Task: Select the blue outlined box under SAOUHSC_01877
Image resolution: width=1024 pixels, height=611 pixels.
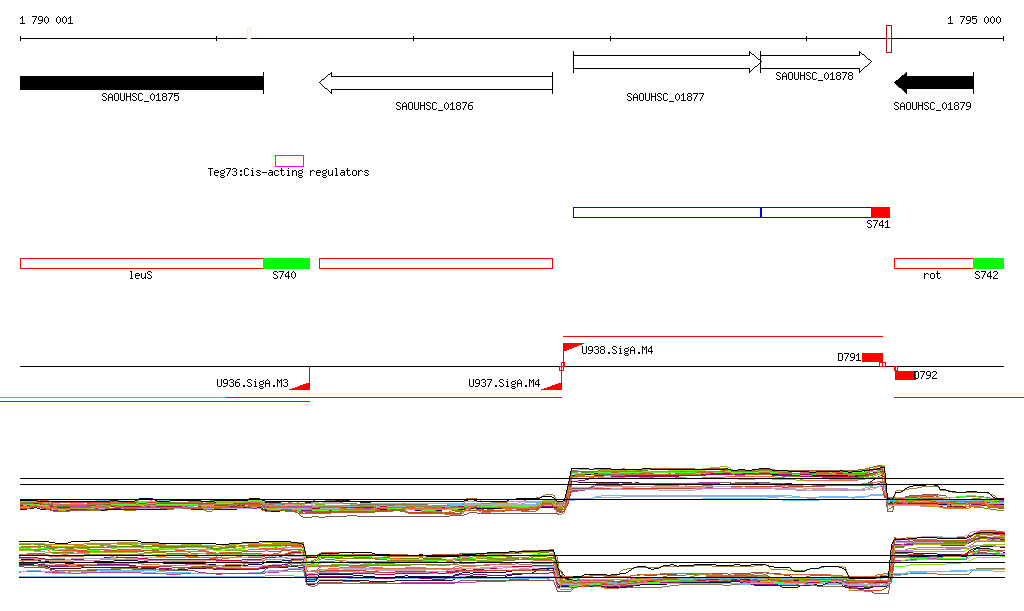Action: [667, 212]
